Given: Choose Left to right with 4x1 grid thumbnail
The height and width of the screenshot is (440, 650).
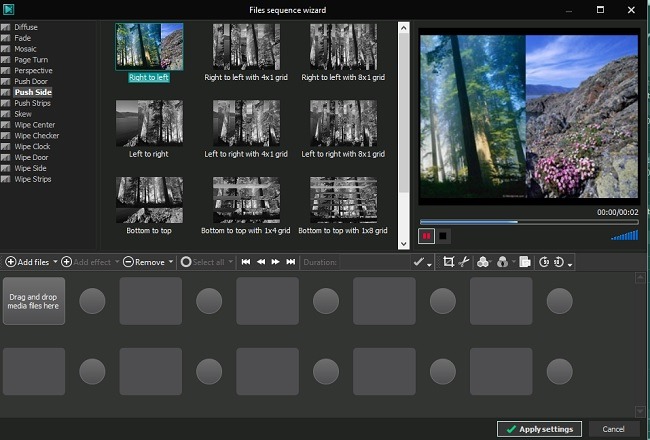Looking at the screenshot, I should (246, 123).
